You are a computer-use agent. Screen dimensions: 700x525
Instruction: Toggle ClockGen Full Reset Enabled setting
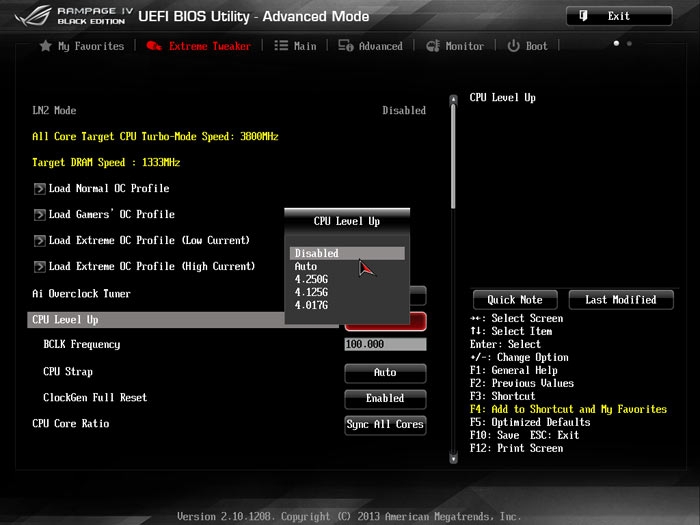(x=385, y=398)
